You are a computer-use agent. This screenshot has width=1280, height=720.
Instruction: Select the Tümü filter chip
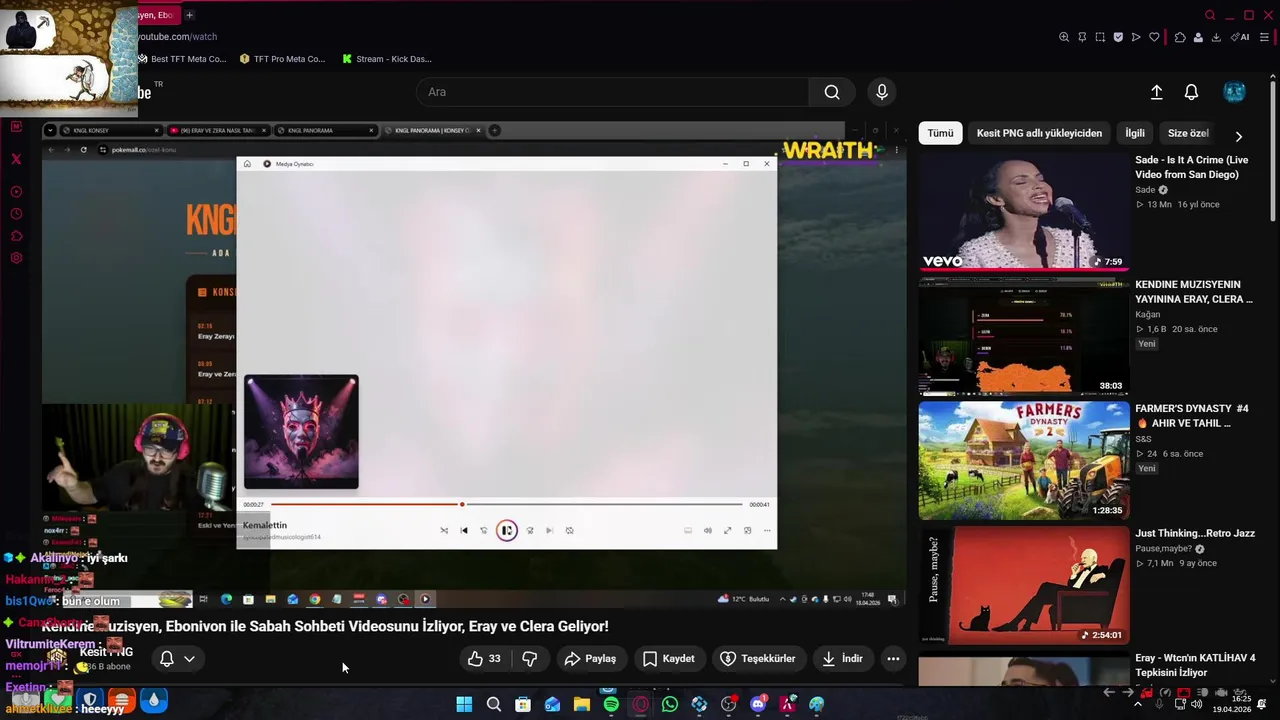940,133
